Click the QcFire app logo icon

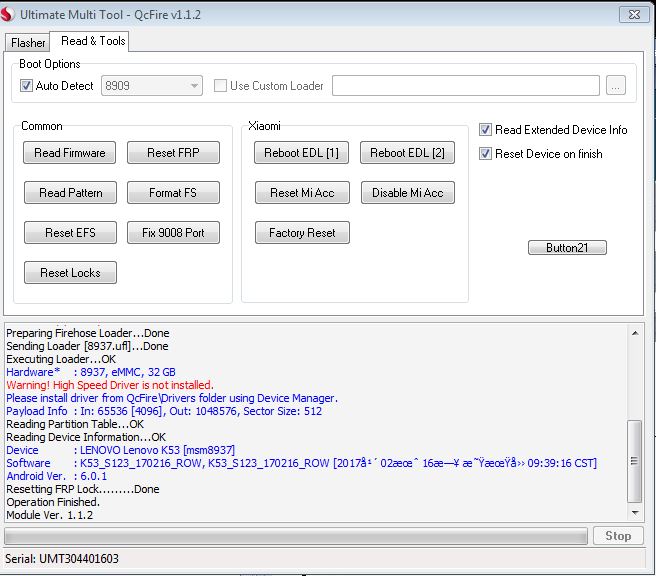(x=7, y=15)
